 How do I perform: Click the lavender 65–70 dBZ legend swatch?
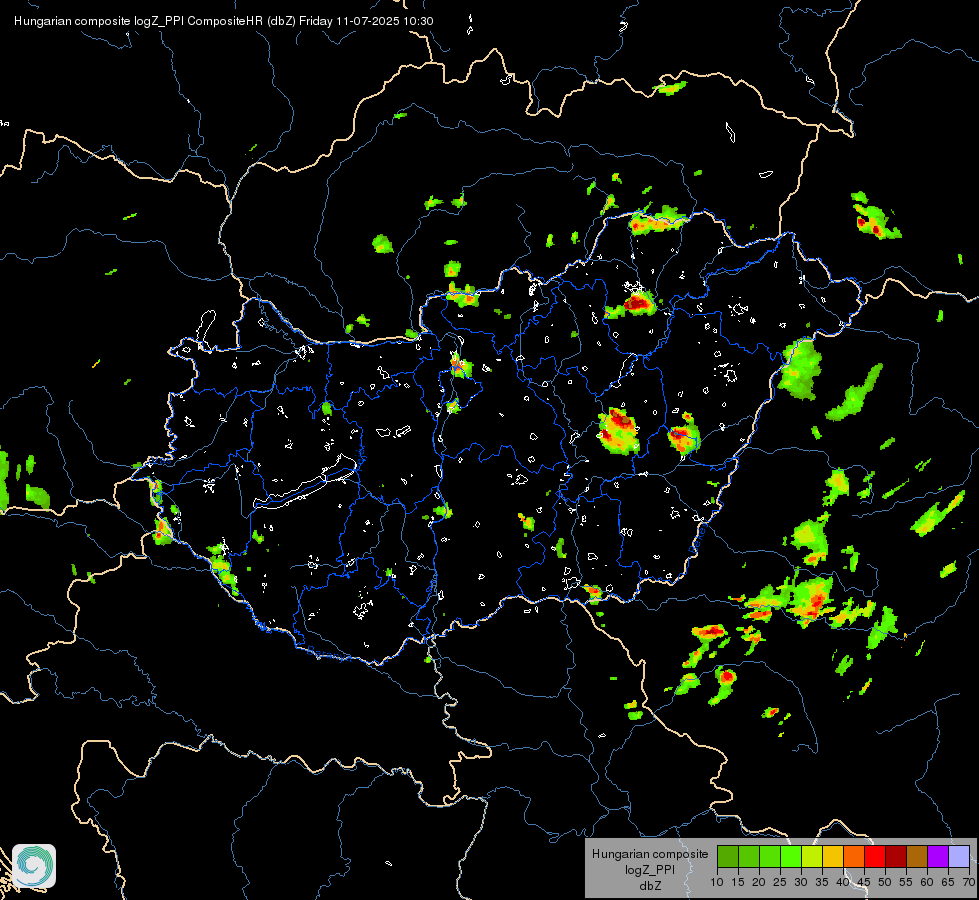[959, 856]
